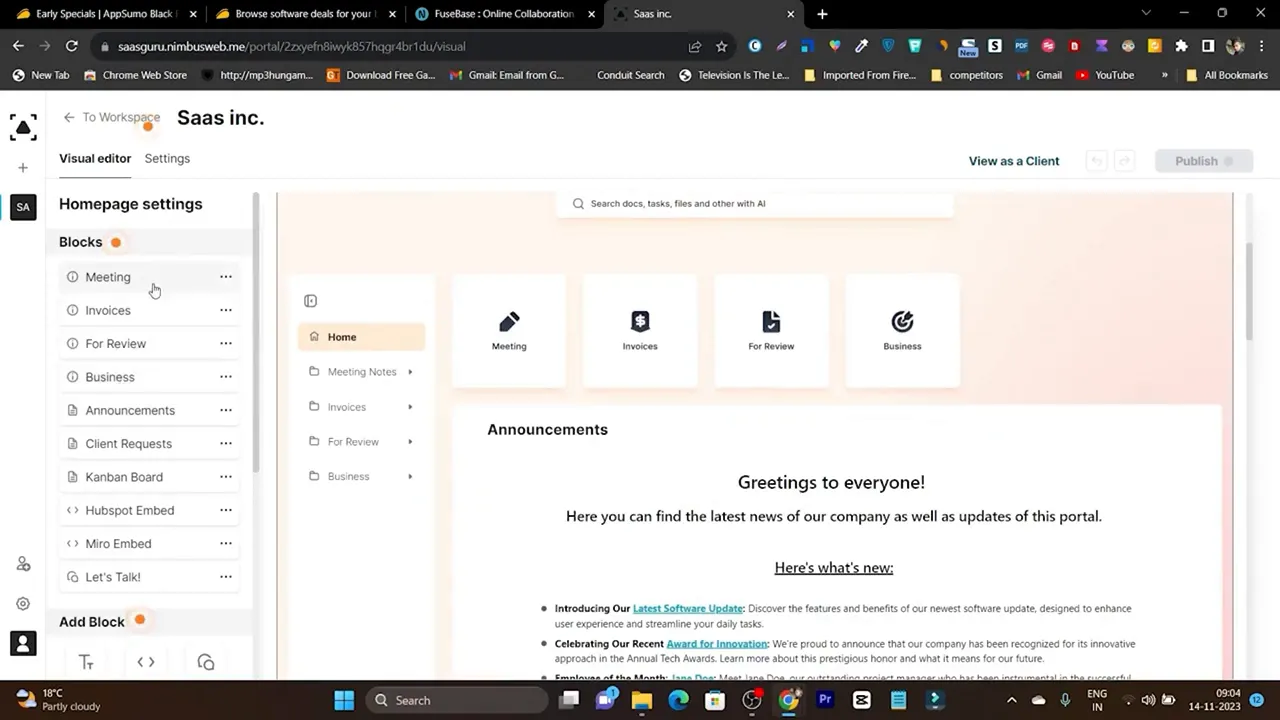Click View as a Client
This screenshot has height=720, width=1280.
point(1013,161)
